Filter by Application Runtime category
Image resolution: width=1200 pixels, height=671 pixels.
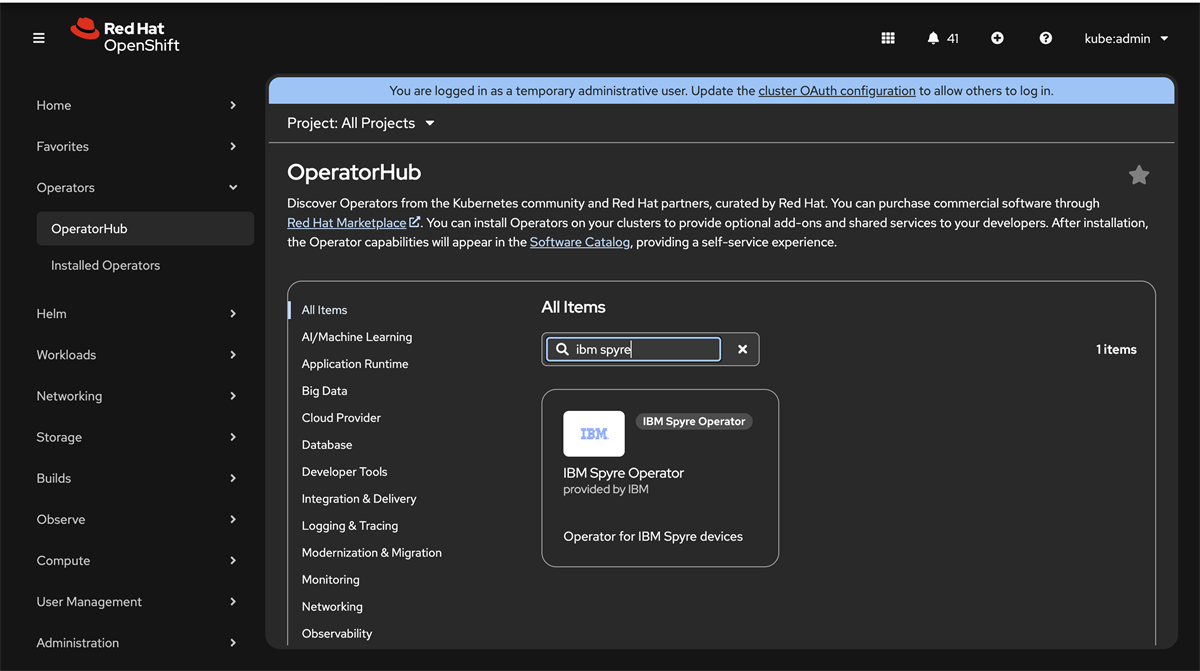[355, 364]
